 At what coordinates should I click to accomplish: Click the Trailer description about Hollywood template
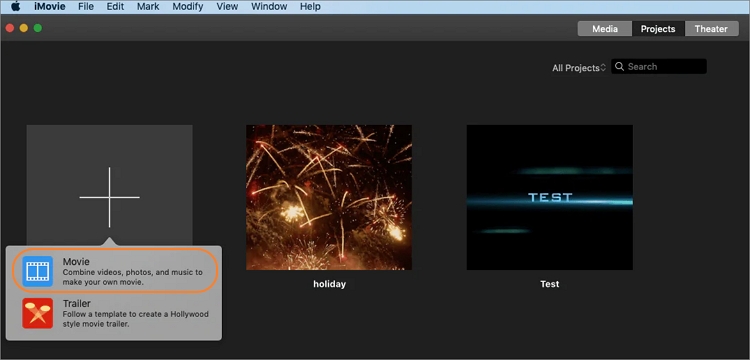tap(135, 319)
